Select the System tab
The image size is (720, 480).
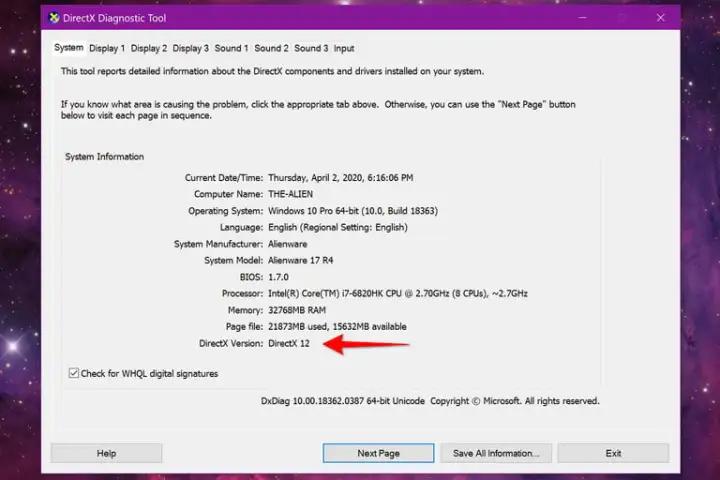tap(69, 48)
